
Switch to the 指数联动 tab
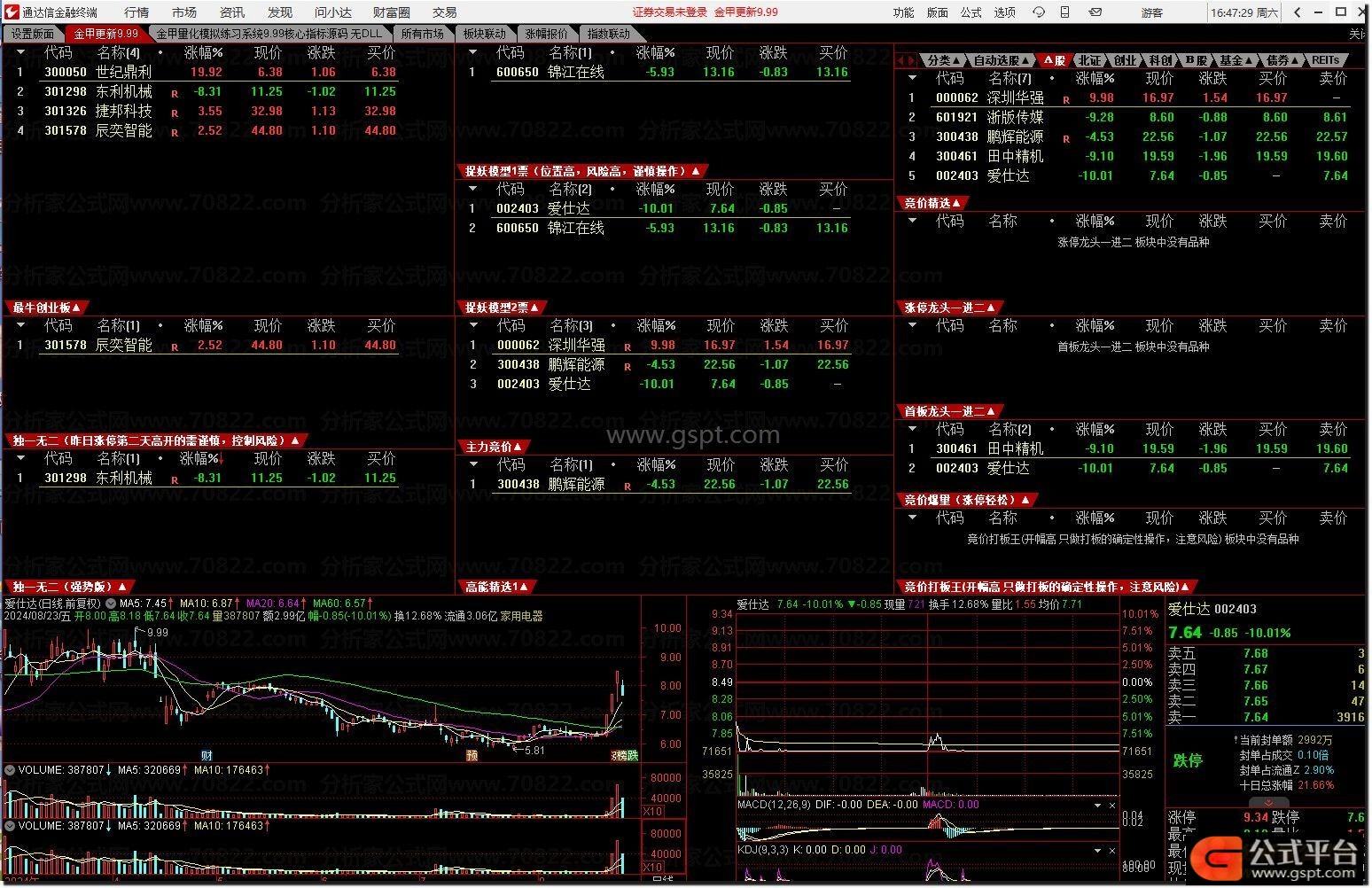pos(609,34)
